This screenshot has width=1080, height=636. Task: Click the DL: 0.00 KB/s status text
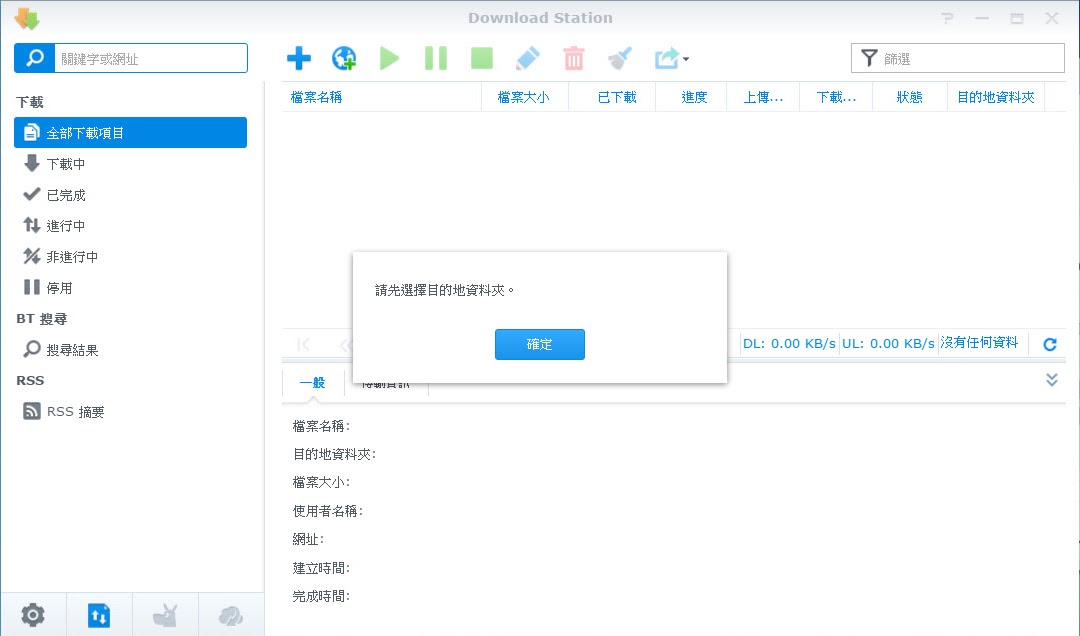click(x=789, y=343)
